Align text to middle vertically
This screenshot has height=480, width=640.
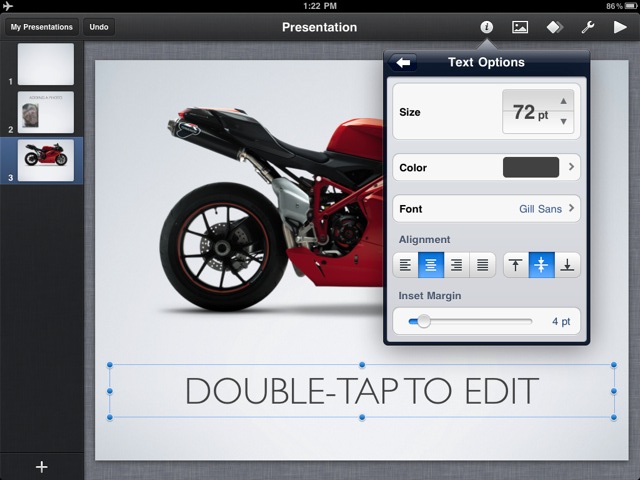pos(541,265)
